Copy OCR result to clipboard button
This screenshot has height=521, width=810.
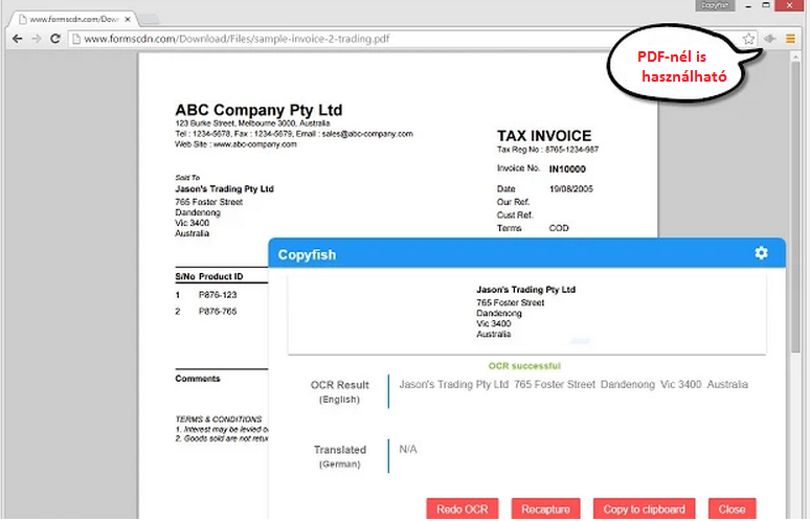pyautogui.click(x=644, y=509)
